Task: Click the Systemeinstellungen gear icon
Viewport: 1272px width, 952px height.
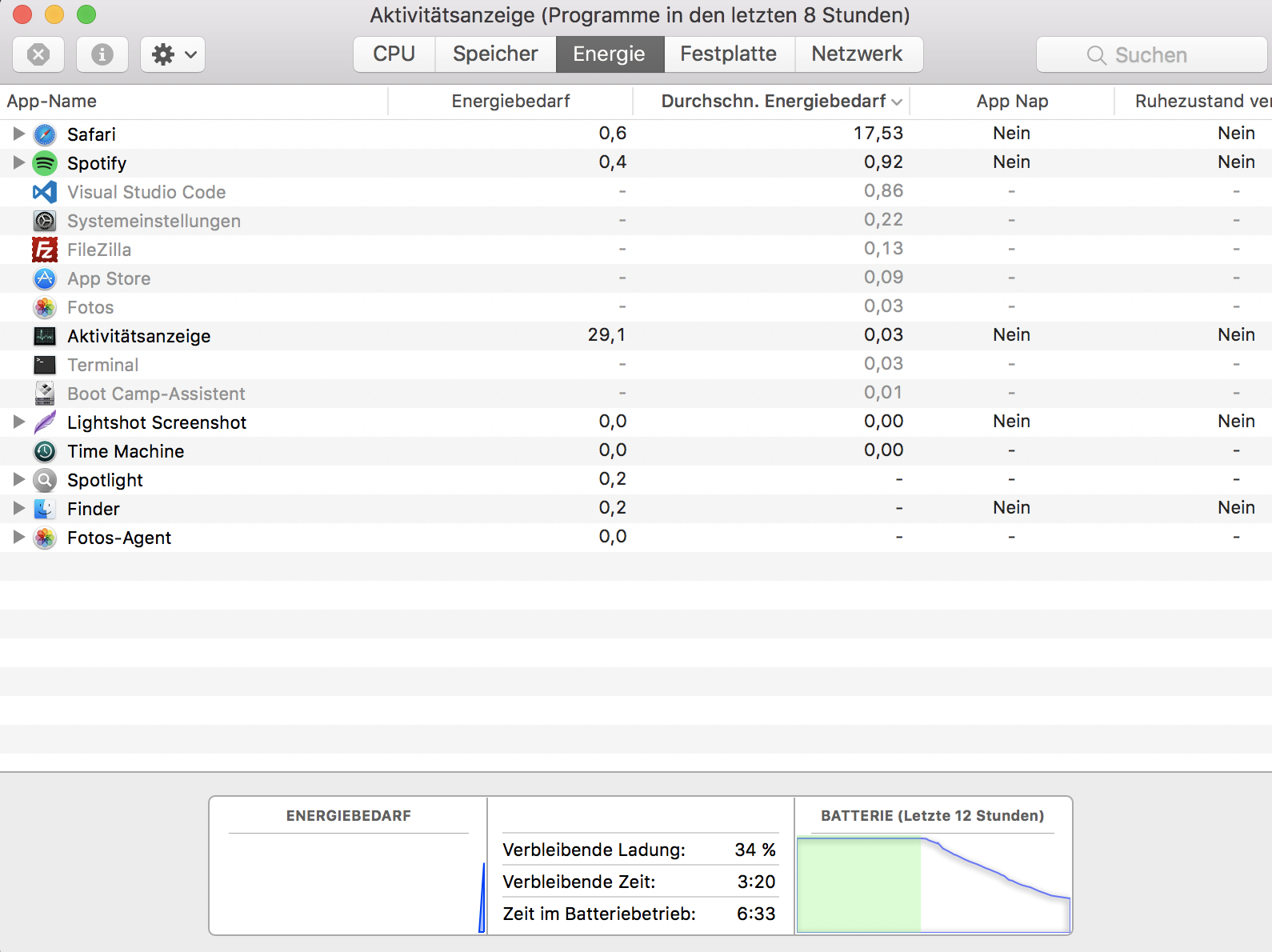Action: tap(45, 221)
